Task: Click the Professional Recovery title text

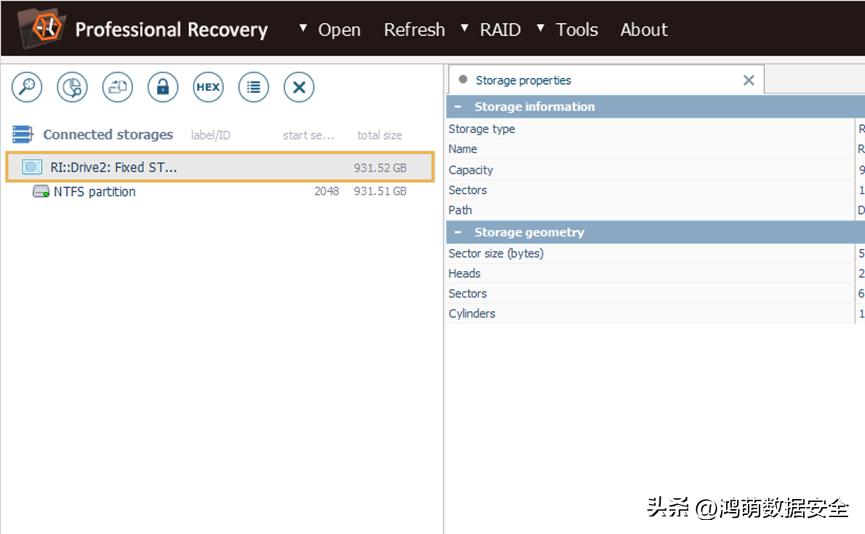Action: [x=172, y=29]
